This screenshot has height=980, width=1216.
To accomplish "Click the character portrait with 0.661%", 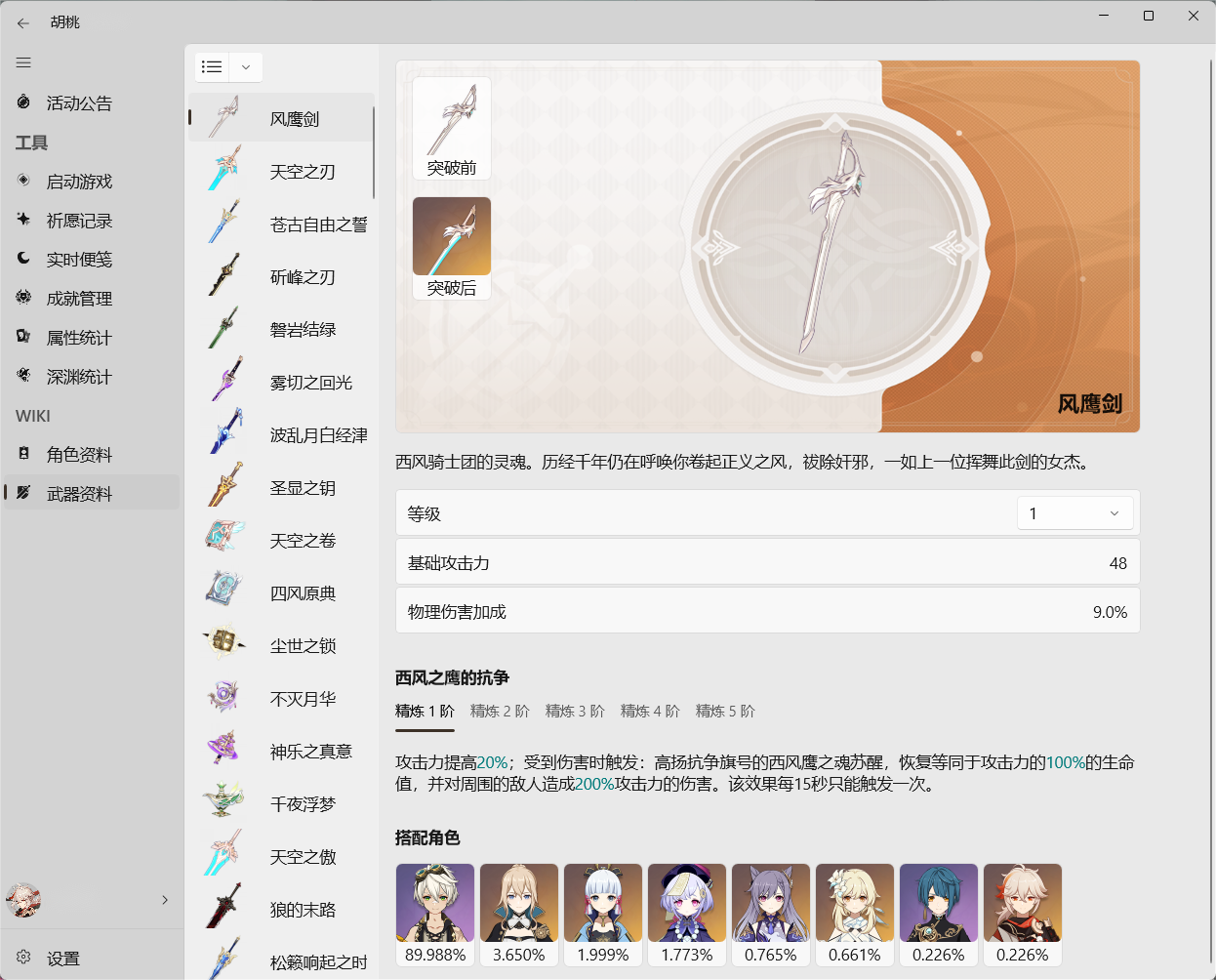I will point(855,915).
